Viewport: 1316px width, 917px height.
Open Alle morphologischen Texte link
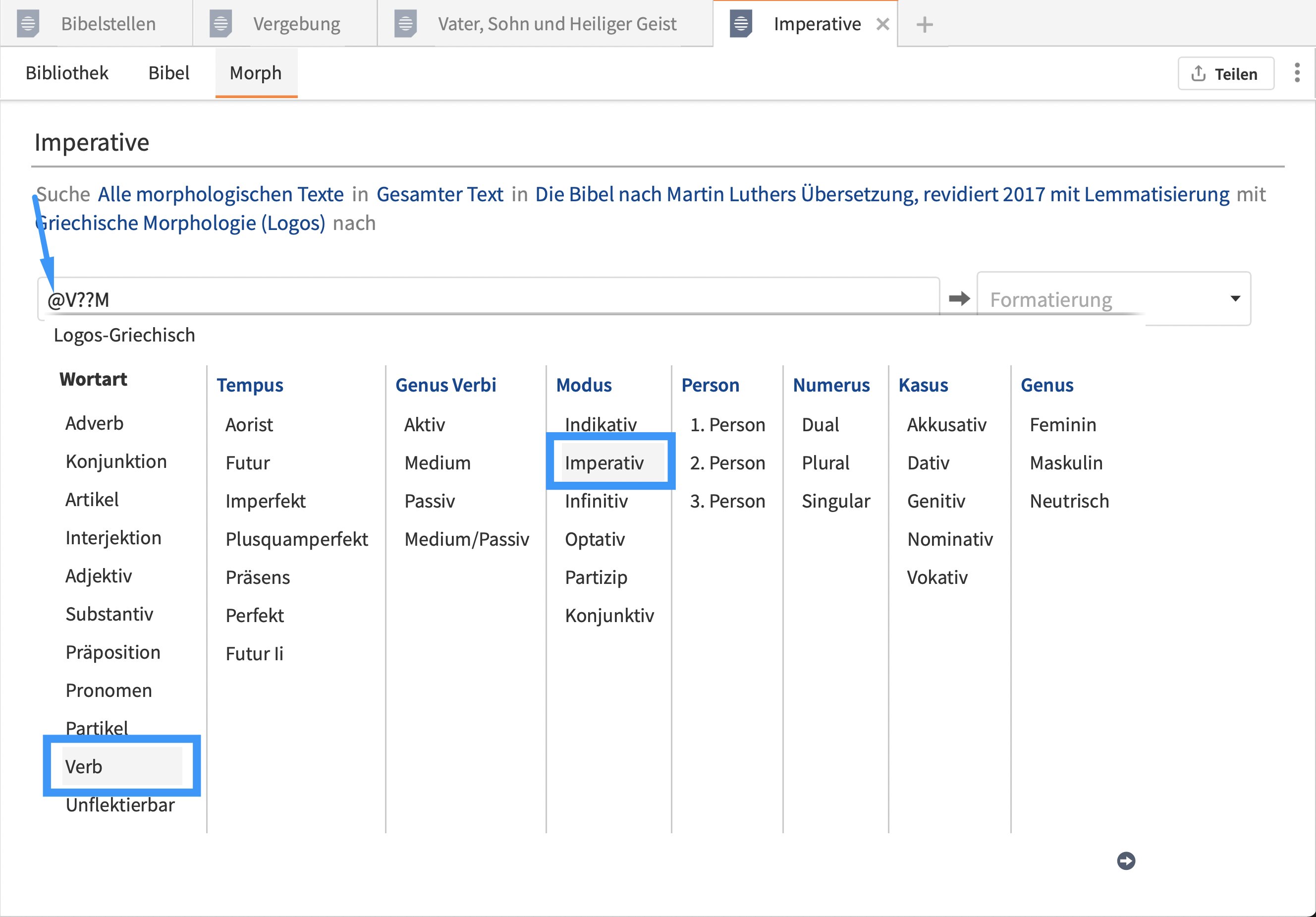click(x=220, y=194)
